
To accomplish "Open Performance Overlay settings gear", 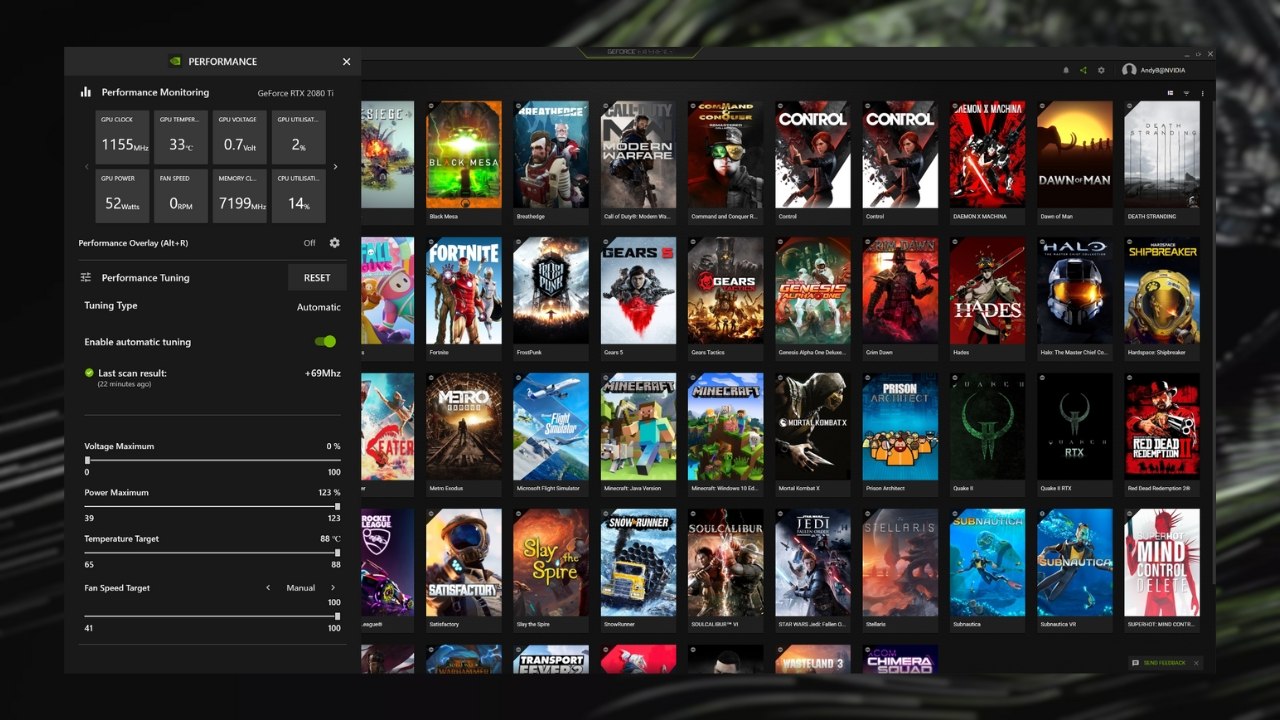I will [x=334, y=243].
